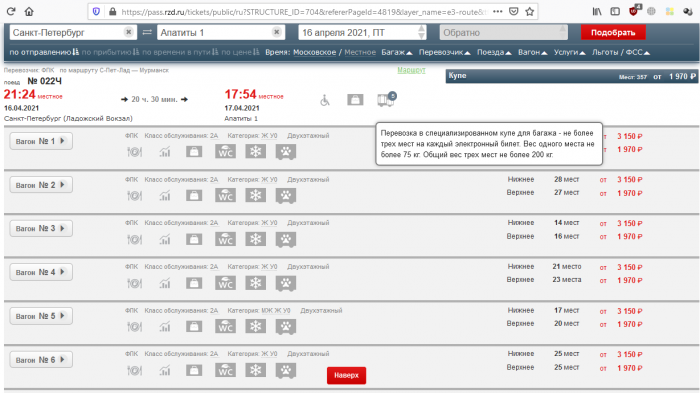Switch time display to Московское
Viewport: 700px width, 393px height.
314,52
